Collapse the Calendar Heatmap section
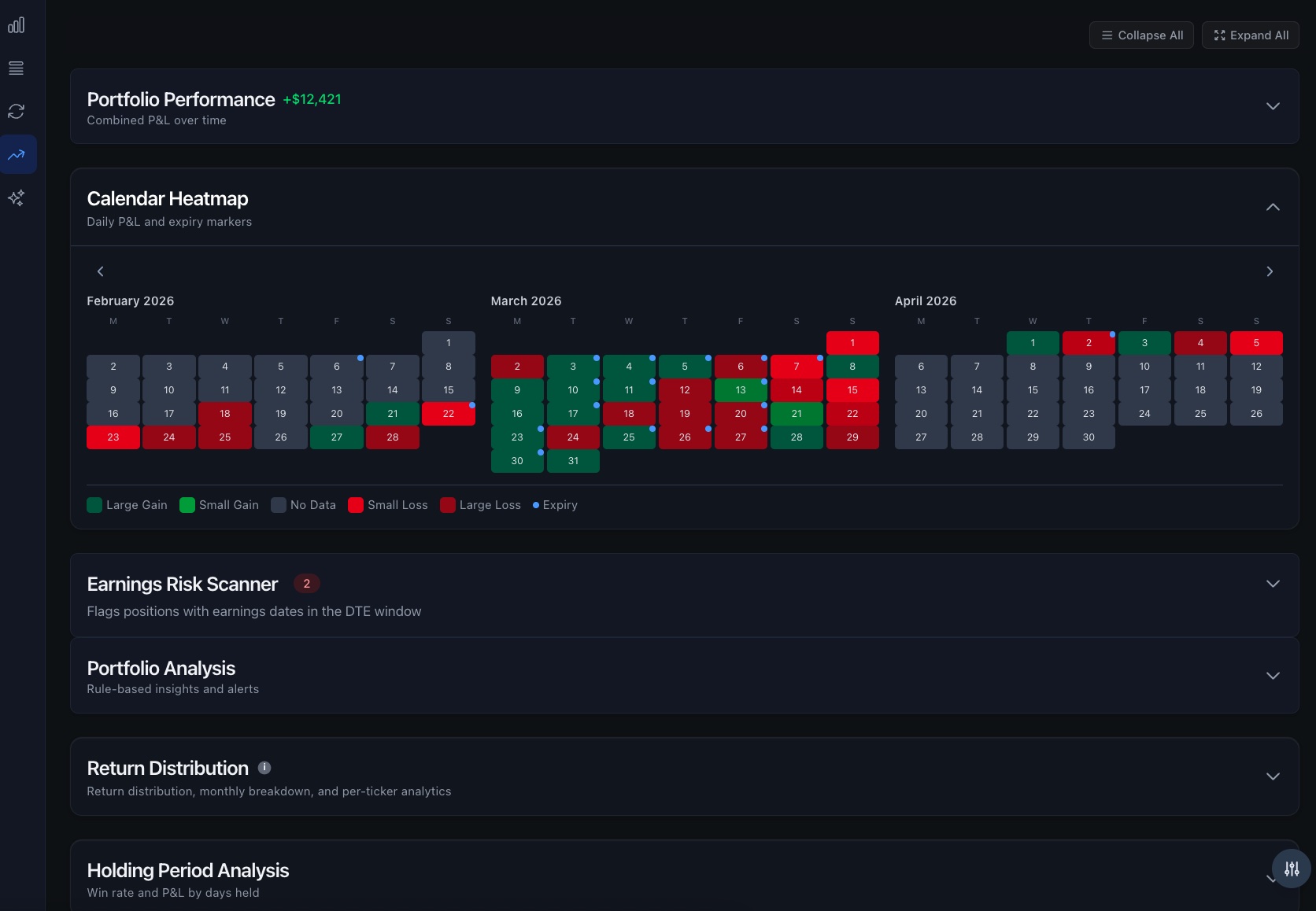 point(1272,207)
